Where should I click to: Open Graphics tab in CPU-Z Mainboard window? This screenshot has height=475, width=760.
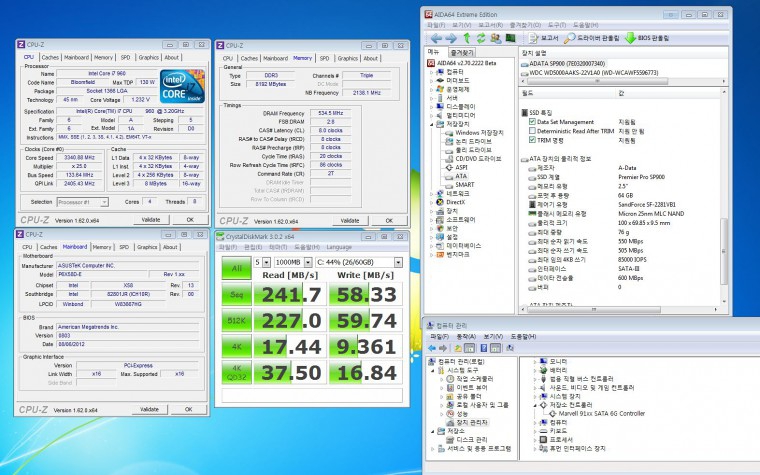(147, 247)
